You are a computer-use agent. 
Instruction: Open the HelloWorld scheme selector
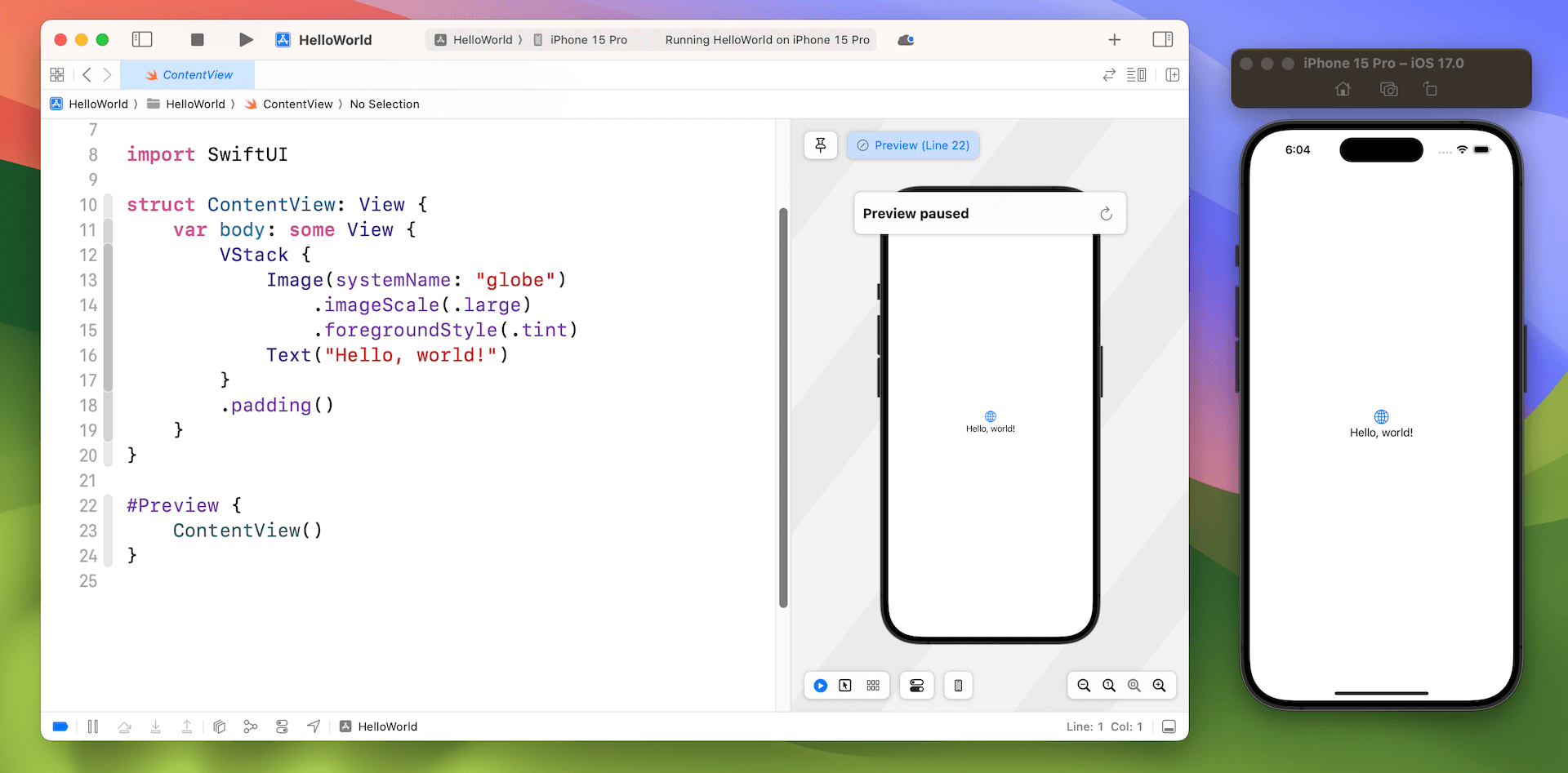click(x=474, y=40)
